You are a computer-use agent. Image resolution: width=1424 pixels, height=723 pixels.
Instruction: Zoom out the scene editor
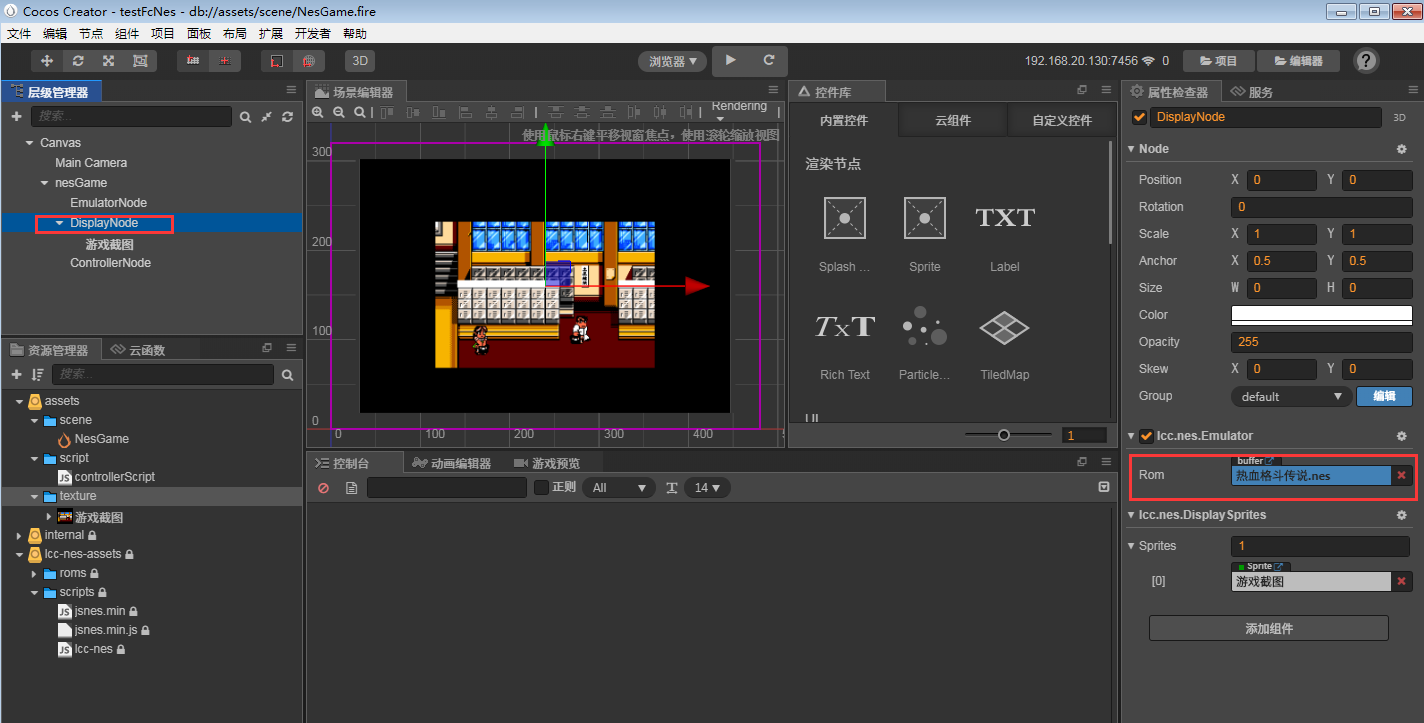(x=339, y=113)
